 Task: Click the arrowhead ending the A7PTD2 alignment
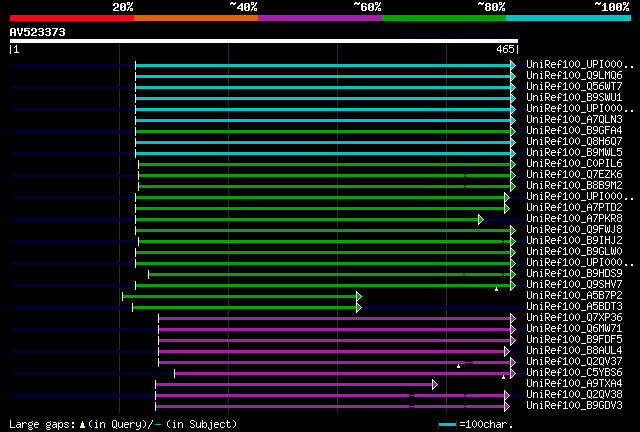tap(507, 209)
